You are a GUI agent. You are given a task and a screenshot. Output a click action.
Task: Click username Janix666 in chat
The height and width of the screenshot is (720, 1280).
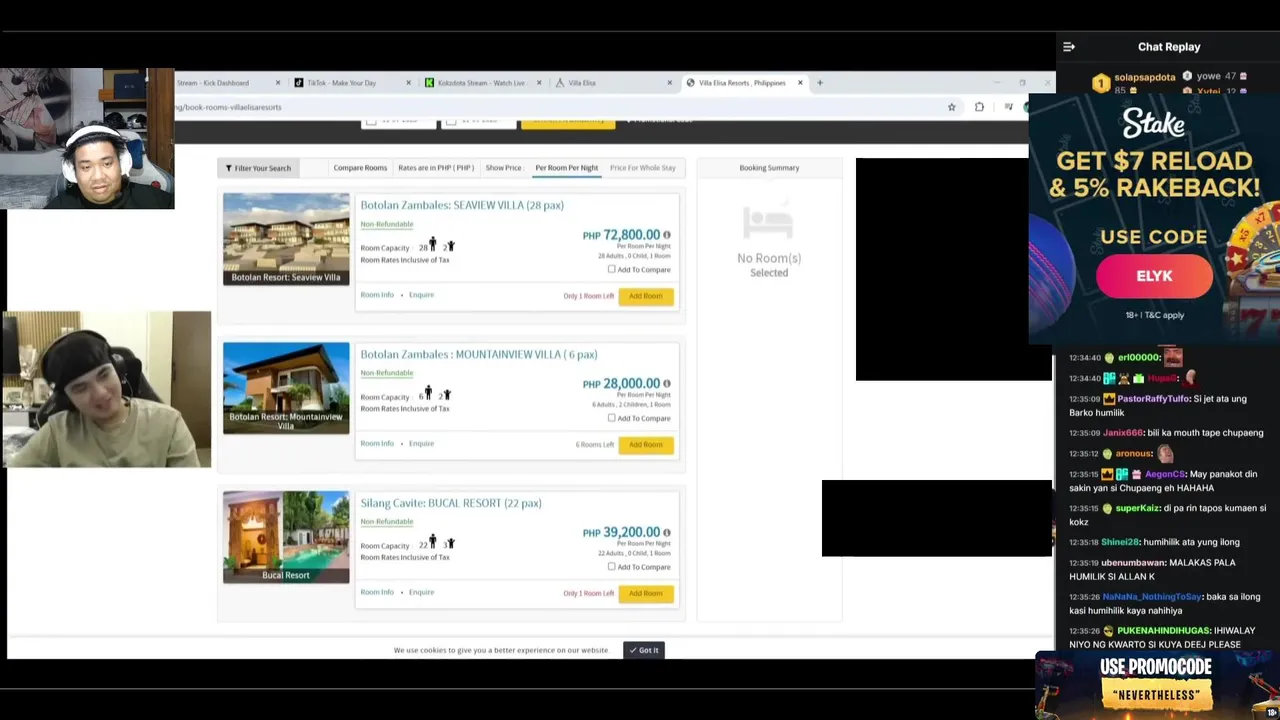[x=1123, y=433]
